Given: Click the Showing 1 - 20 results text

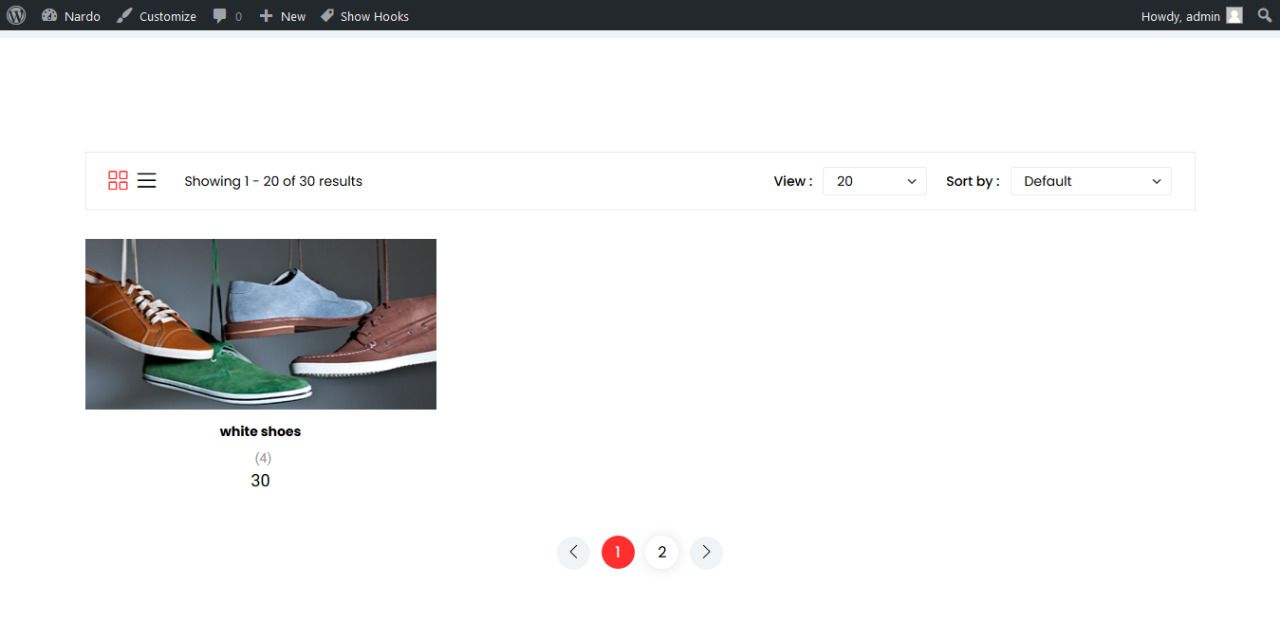Looking at the screenshot, I should 273,181.
